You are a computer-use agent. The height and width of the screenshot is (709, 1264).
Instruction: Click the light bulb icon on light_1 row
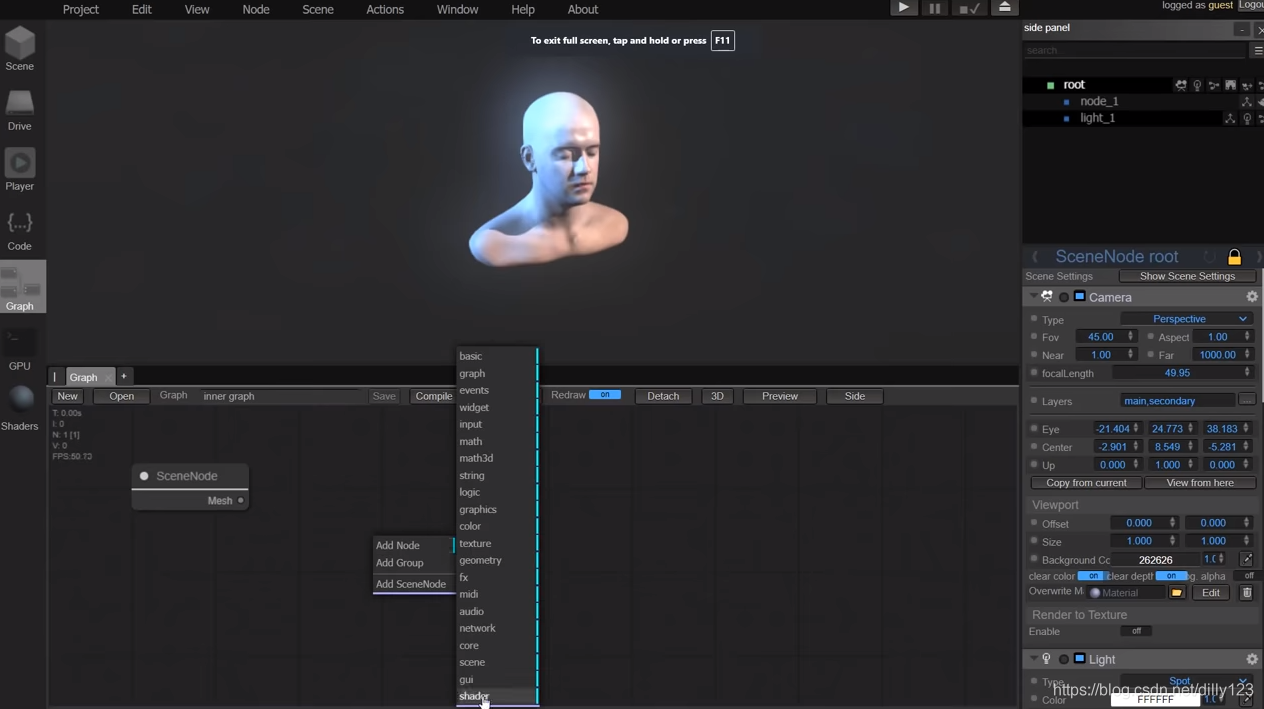pos(1247,118)
